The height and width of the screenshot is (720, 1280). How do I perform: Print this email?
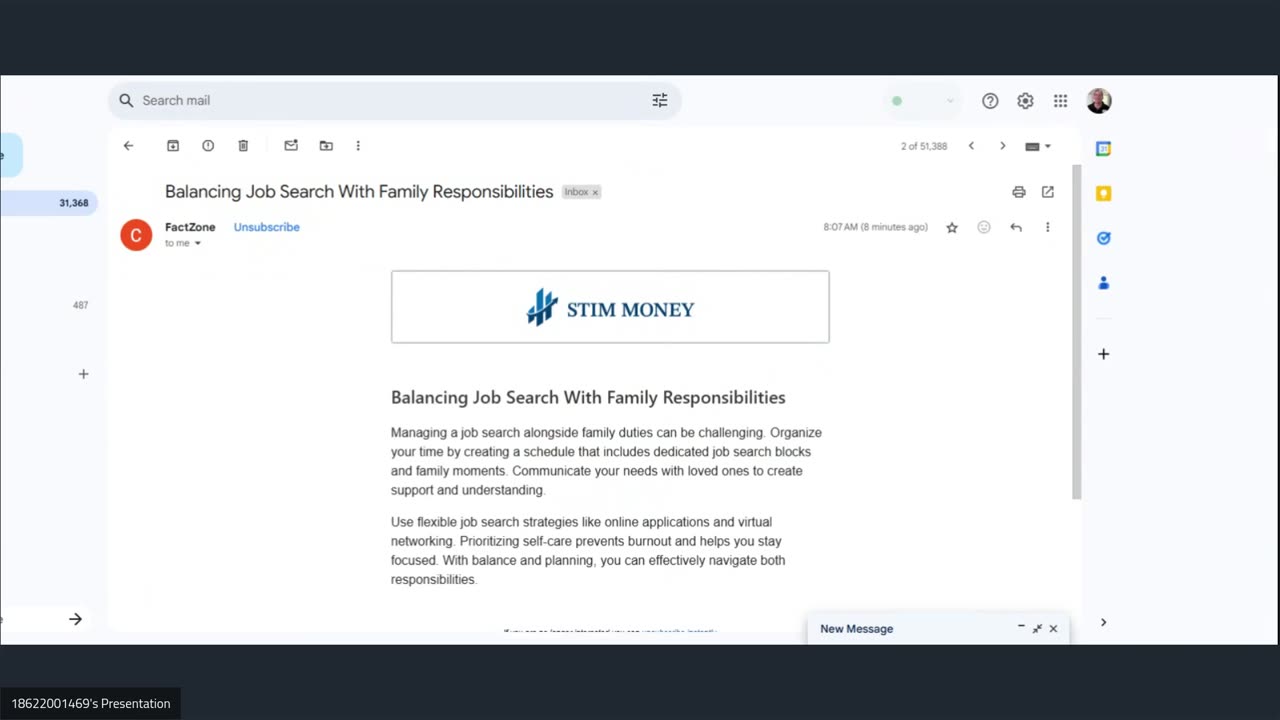point(1019,192)
